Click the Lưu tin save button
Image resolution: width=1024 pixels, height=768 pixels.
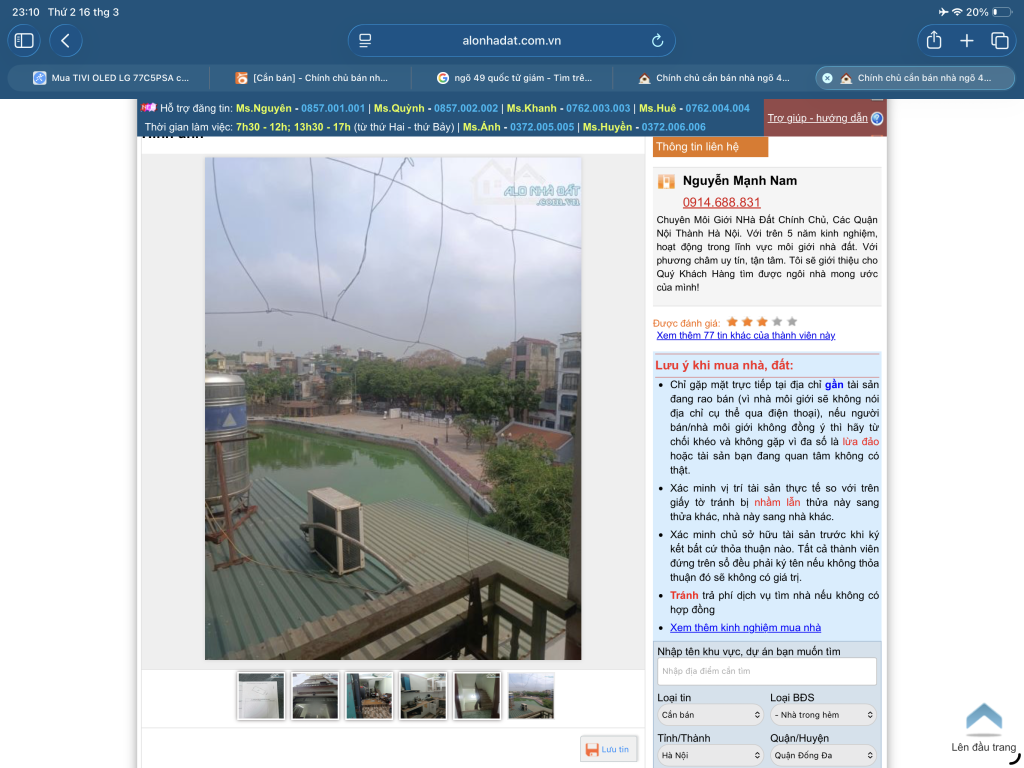pyautogui.click(x=608, y=749)
